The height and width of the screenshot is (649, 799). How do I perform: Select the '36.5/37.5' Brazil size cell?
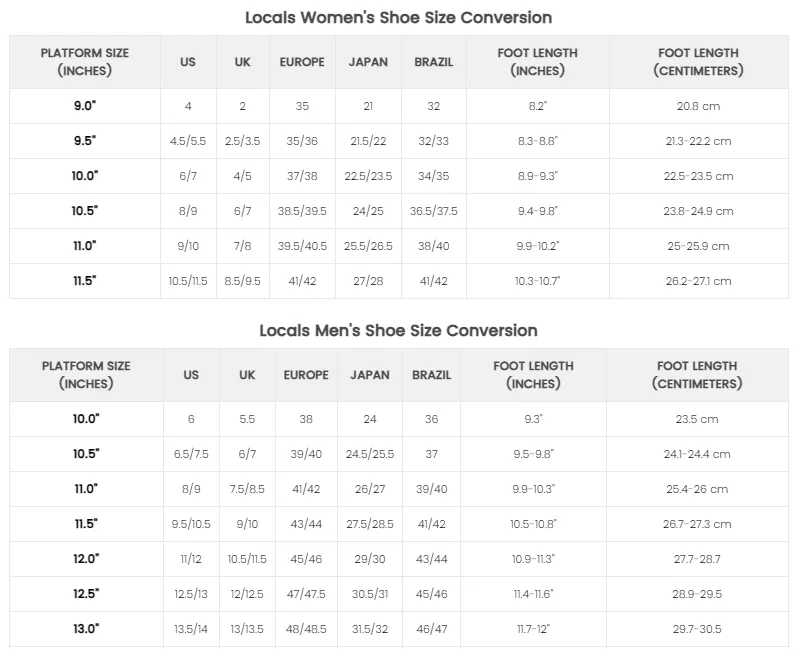point(434,211)
